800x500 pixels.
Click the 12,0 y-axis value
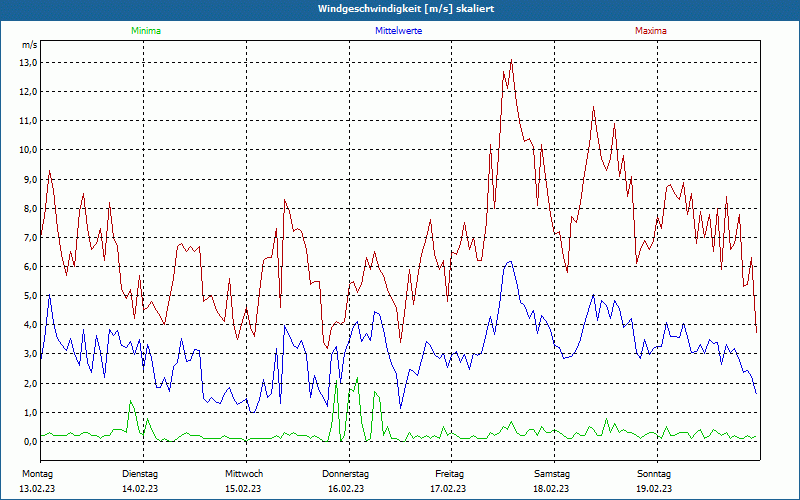[29, 92]
